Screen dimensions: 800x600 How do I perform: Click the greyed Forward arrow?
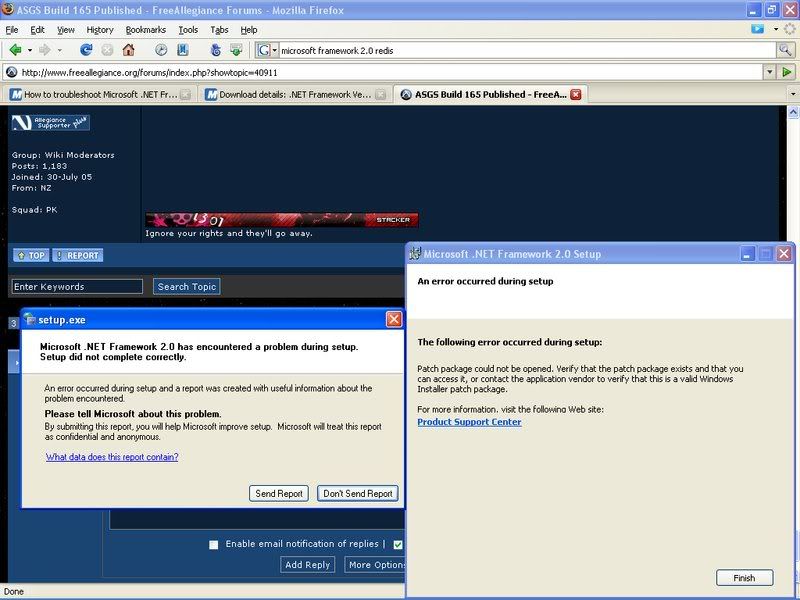[x=45, y=50]
